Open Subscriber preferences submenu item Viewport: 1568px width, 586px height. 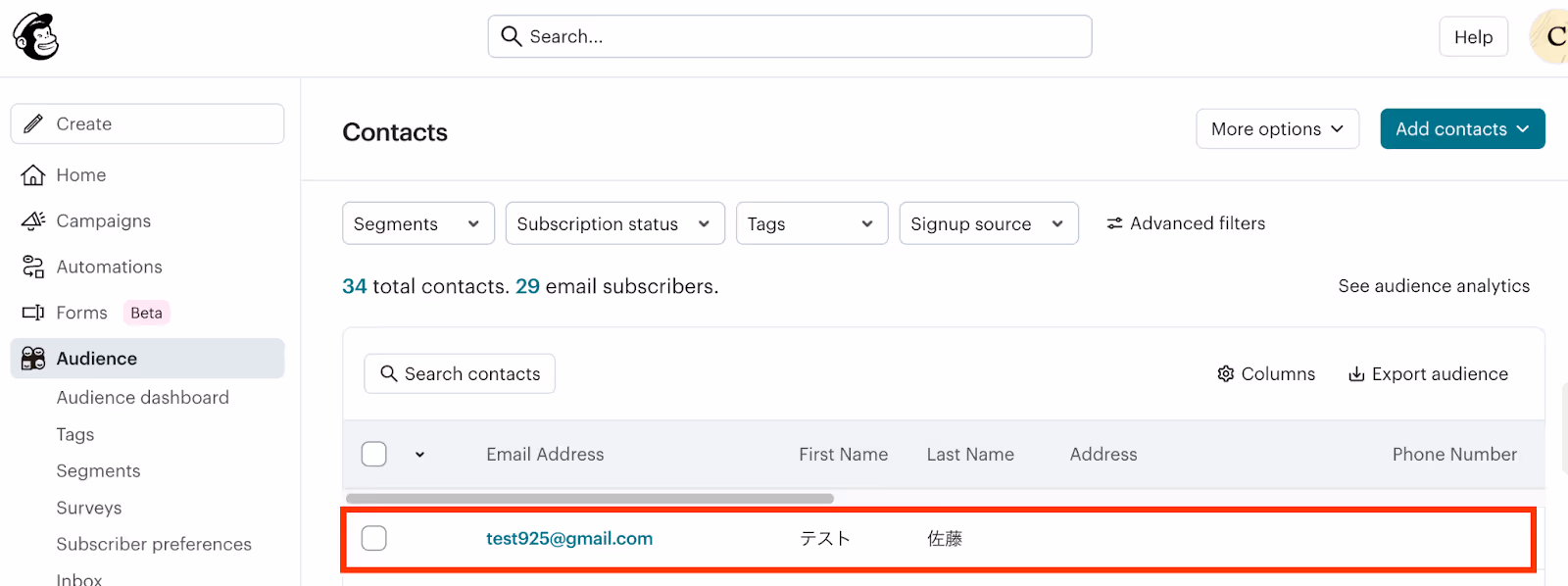pos(154,544)
